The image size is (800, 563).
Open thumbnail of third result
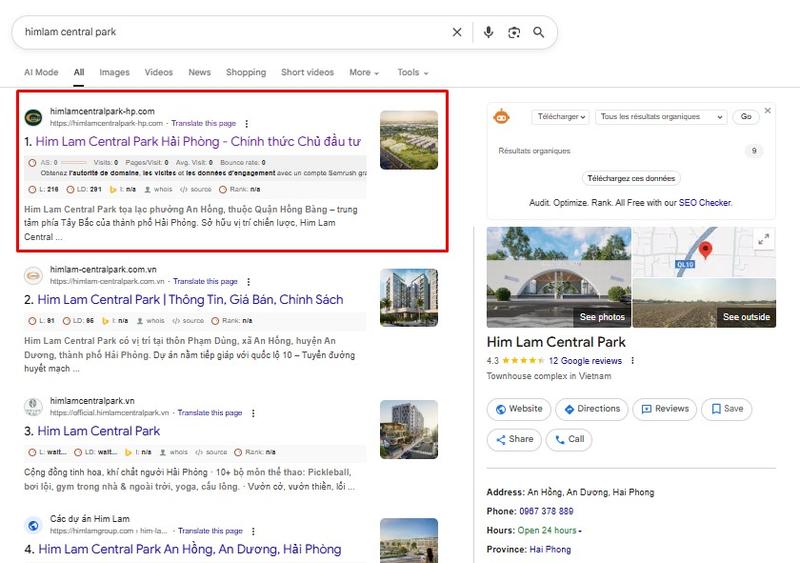(409, 429)
